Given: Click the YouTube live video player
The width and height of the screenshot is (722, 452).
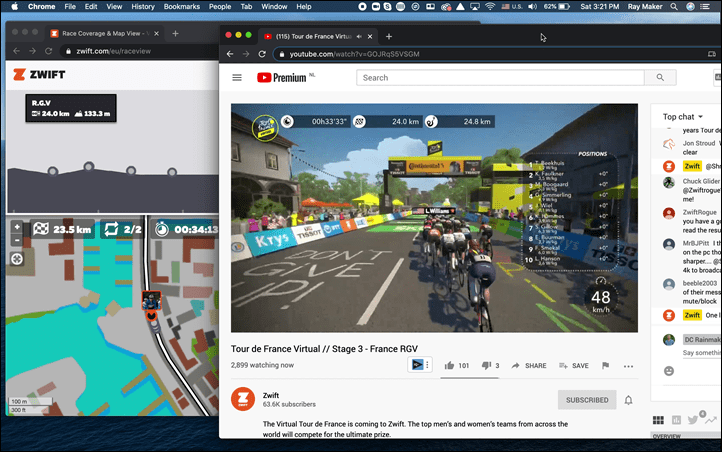Looking at the screenshot, I should pos(434,218).
